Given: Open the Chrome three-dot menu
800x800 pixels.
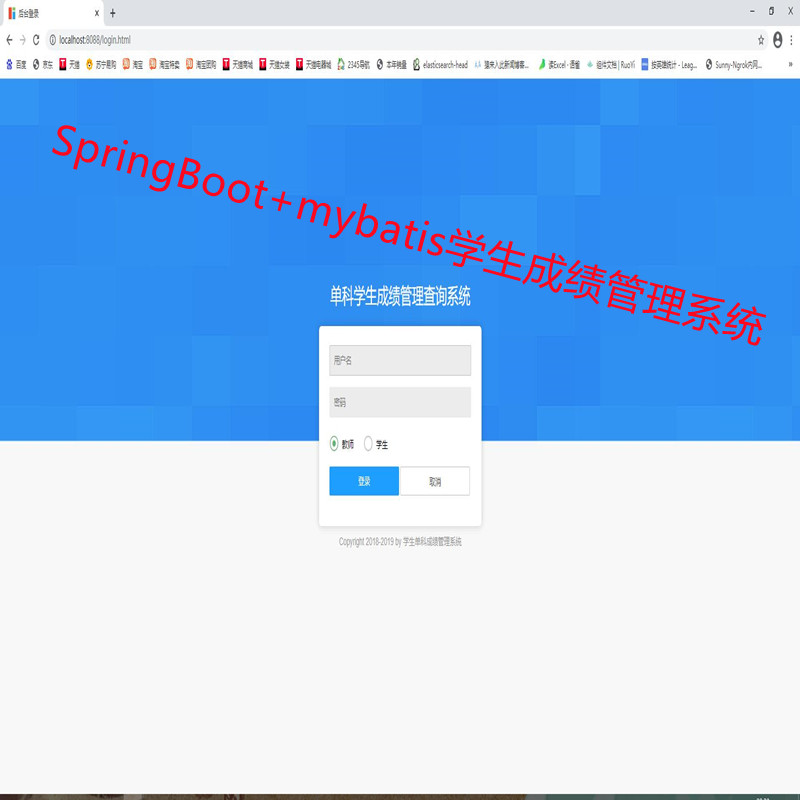Looking at the screenshot, I should tap(791, 40).
